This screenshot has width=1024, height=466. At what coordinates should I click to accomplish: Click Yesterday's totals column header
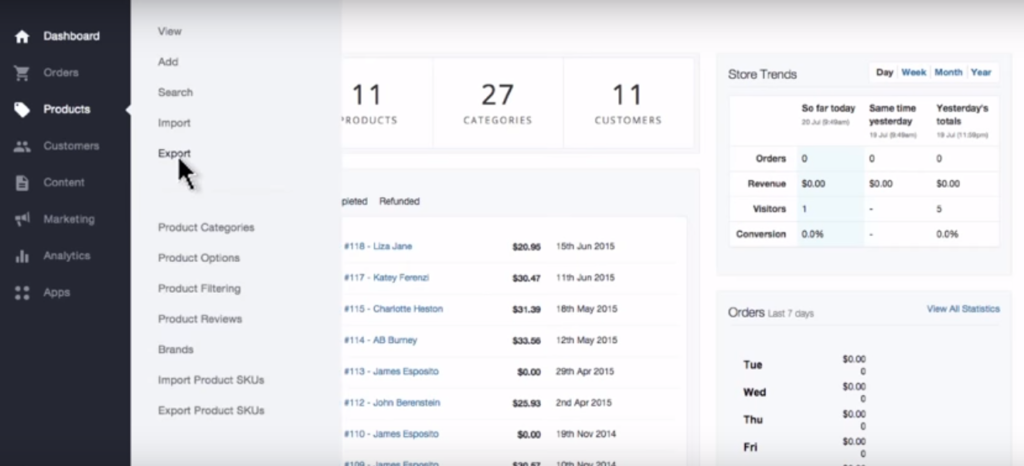(x=963, y=114)
